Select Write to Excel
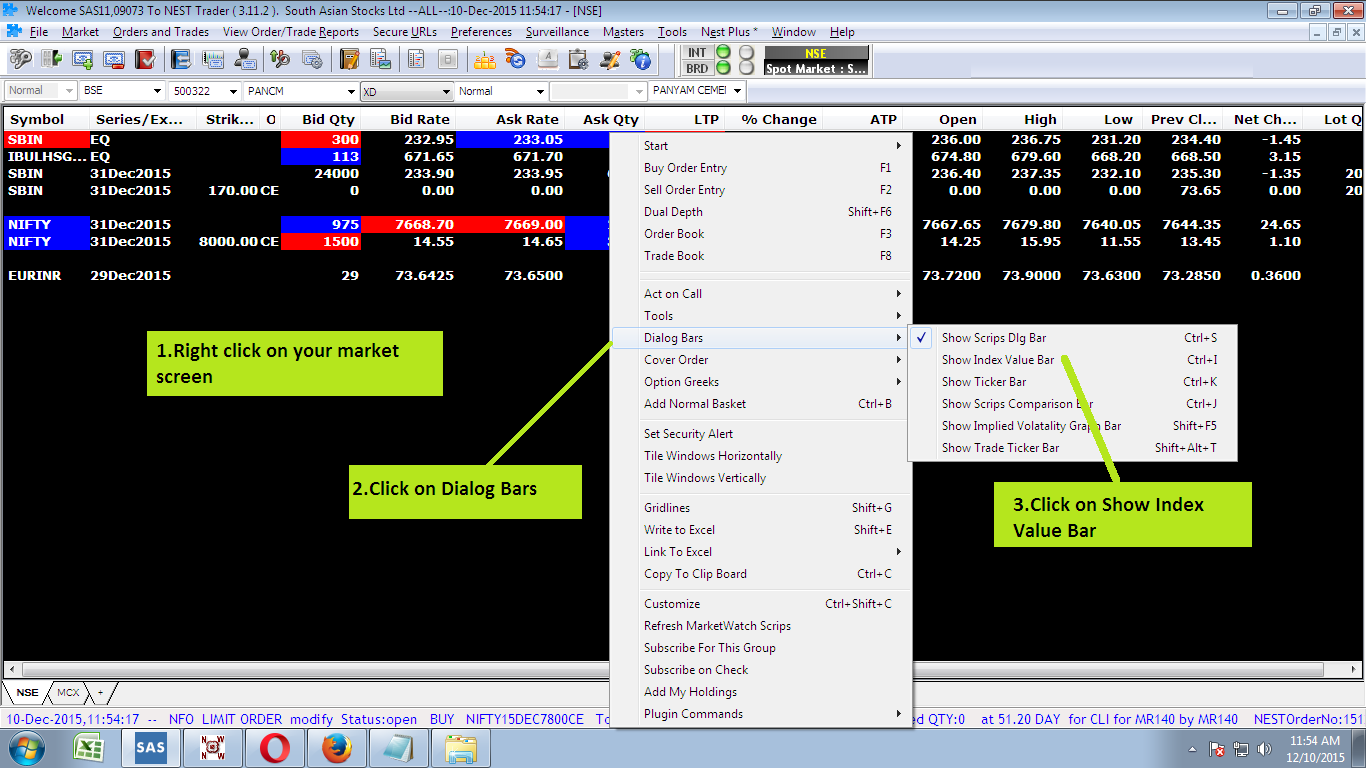 pos(761,530)
